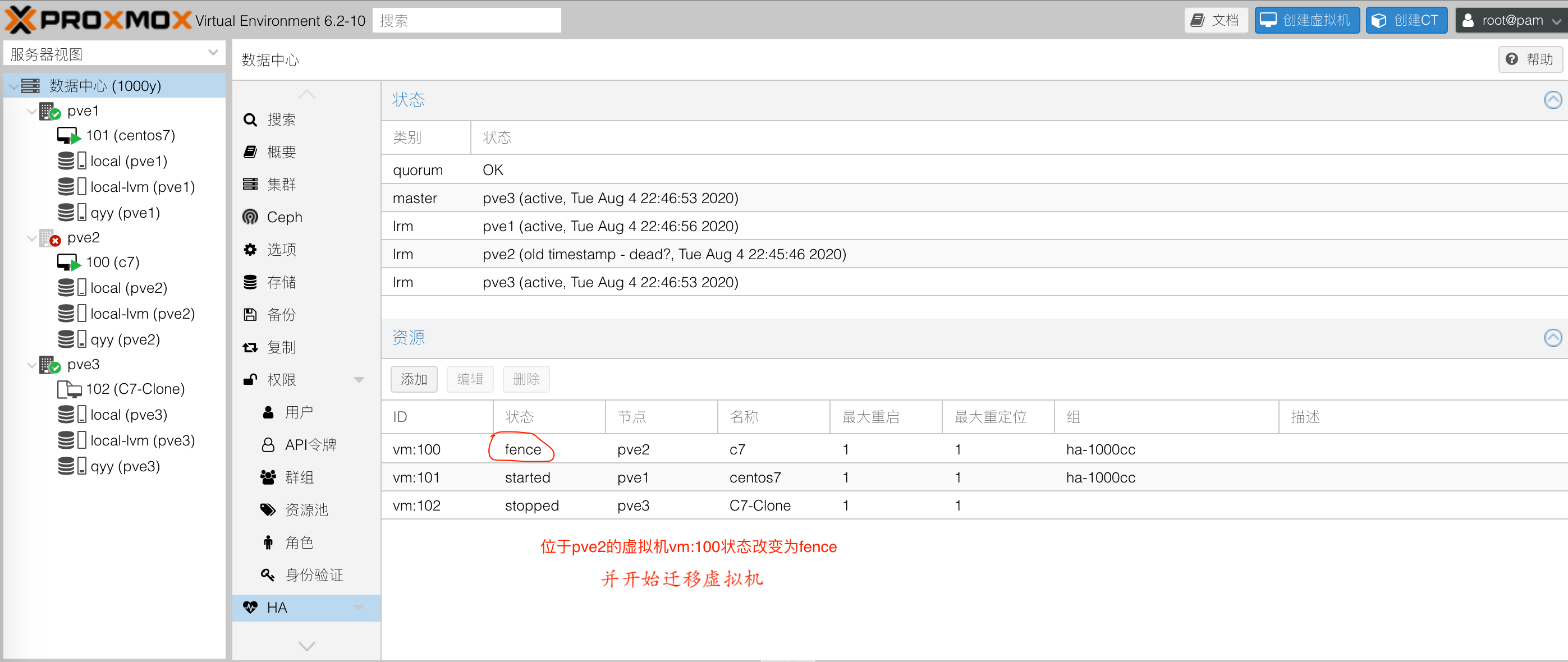Sort by the 节点 column header
This screenshot has width=1568, height=662.
pyautogui.click(x=661, y=417)
